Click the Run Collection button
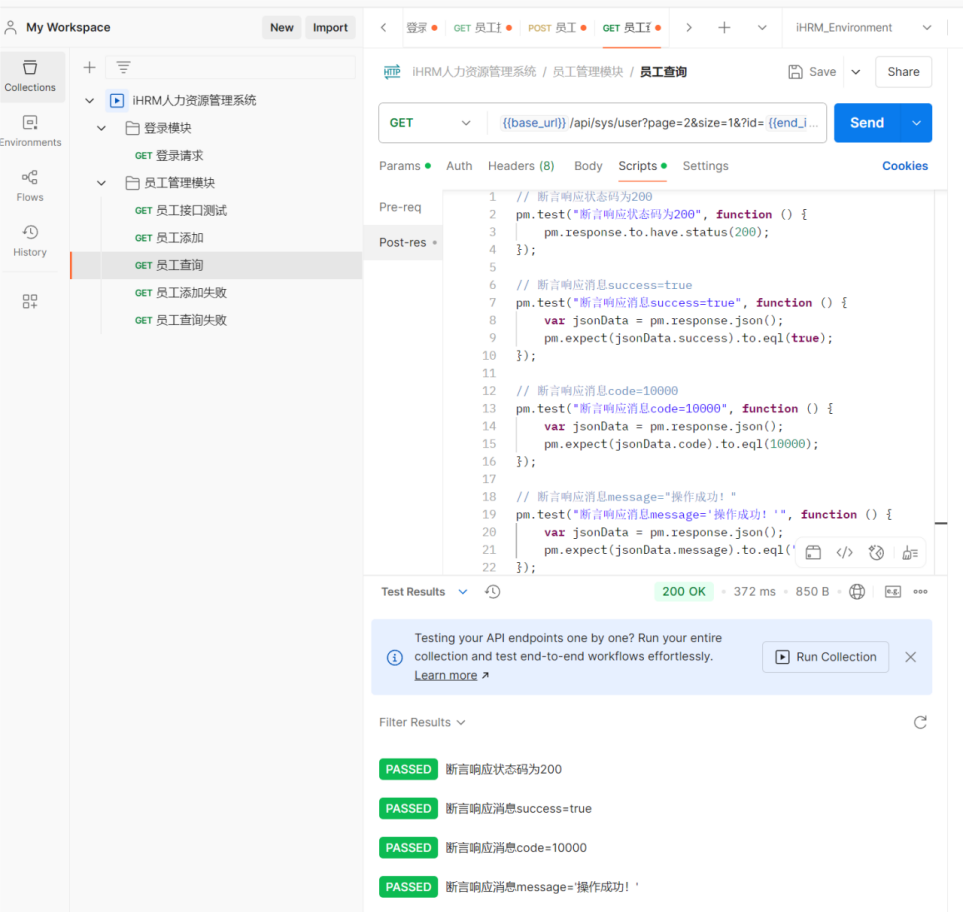 pos(826,657)
